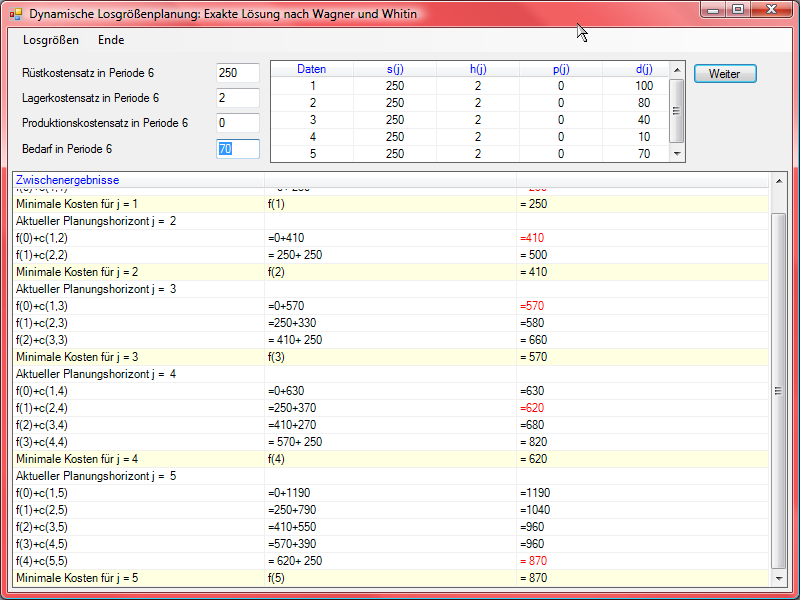Open the Losgrößen menu
This screenshot has height=600, width=800.
pyautogui.click(x=51, y=40)
